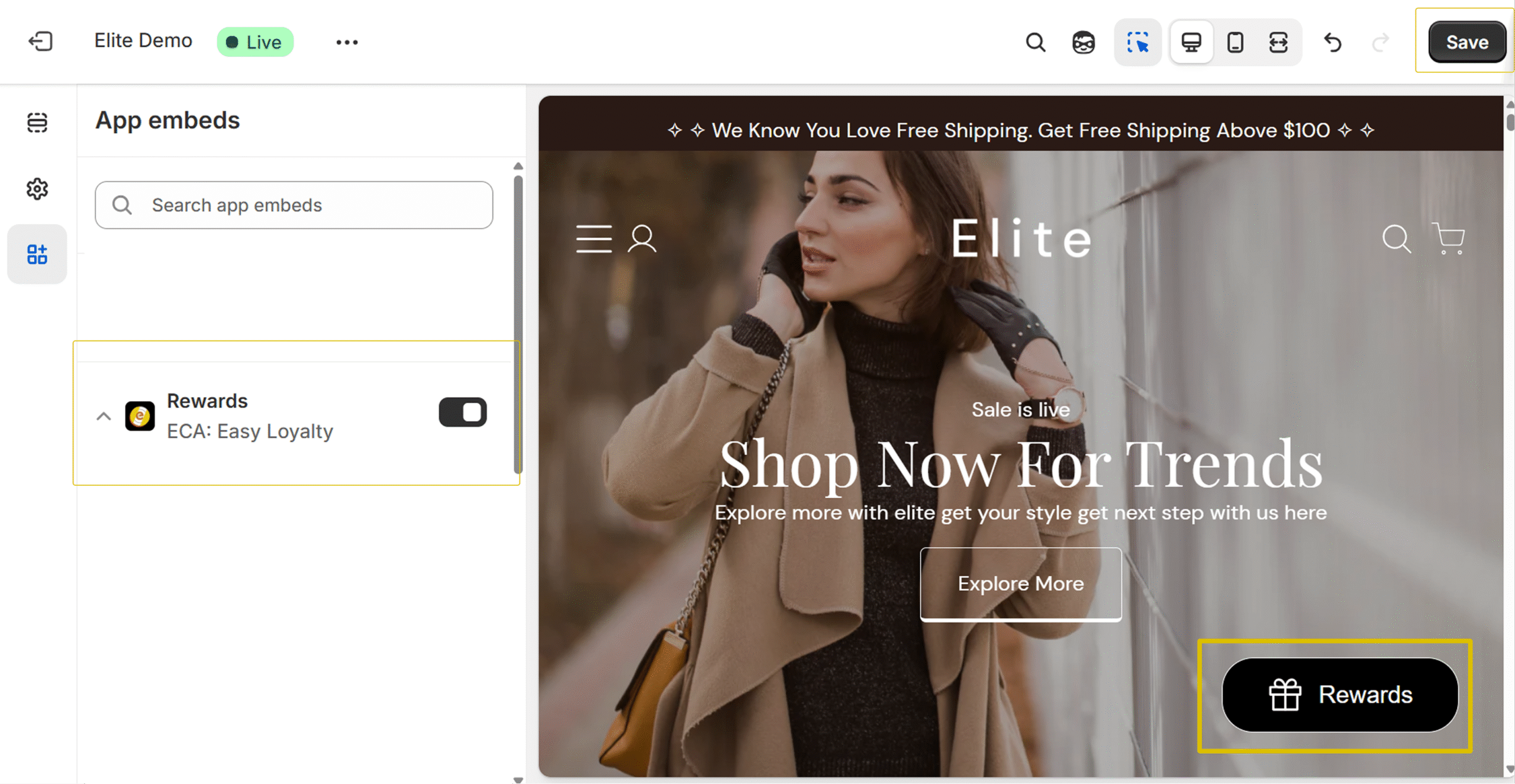The height and width of the screenshot is (784, 1515).
Task: Open Theme settings gear tab
Action: pyautogui.click(x=37, y=189)
